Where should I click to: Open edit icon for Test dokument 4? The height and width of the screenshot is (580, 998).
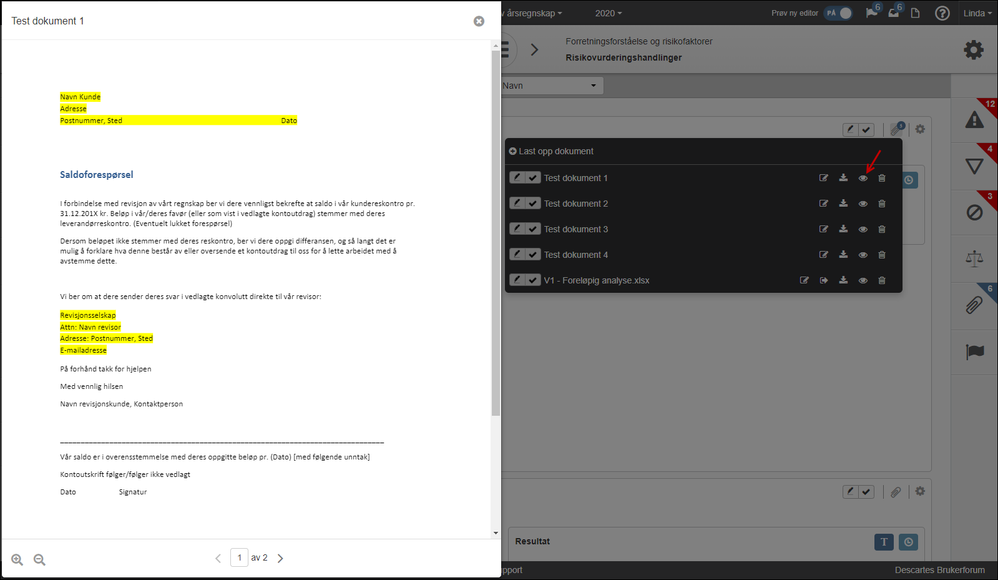[824, 255]
